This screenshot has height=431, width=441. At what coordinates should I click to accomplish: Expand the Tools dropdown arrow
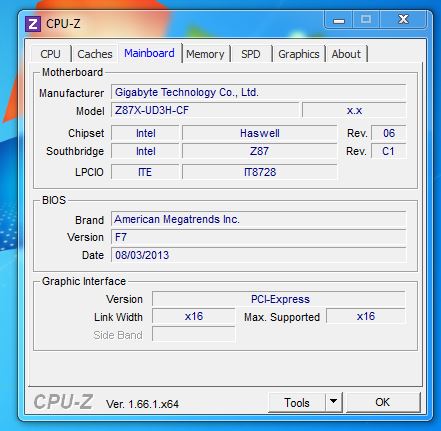[x=333, y=402]
